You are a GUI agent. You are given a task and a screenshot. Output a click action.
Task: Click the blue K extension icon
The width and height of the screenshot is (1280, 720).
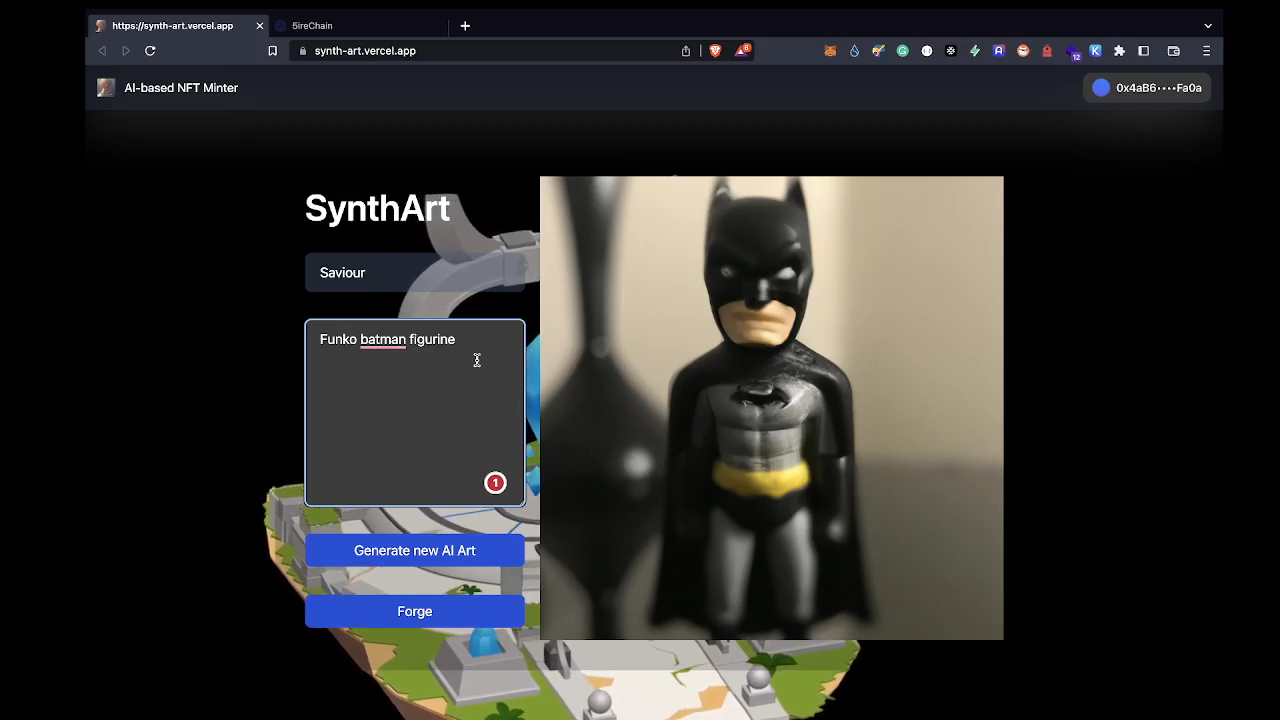1095,51
